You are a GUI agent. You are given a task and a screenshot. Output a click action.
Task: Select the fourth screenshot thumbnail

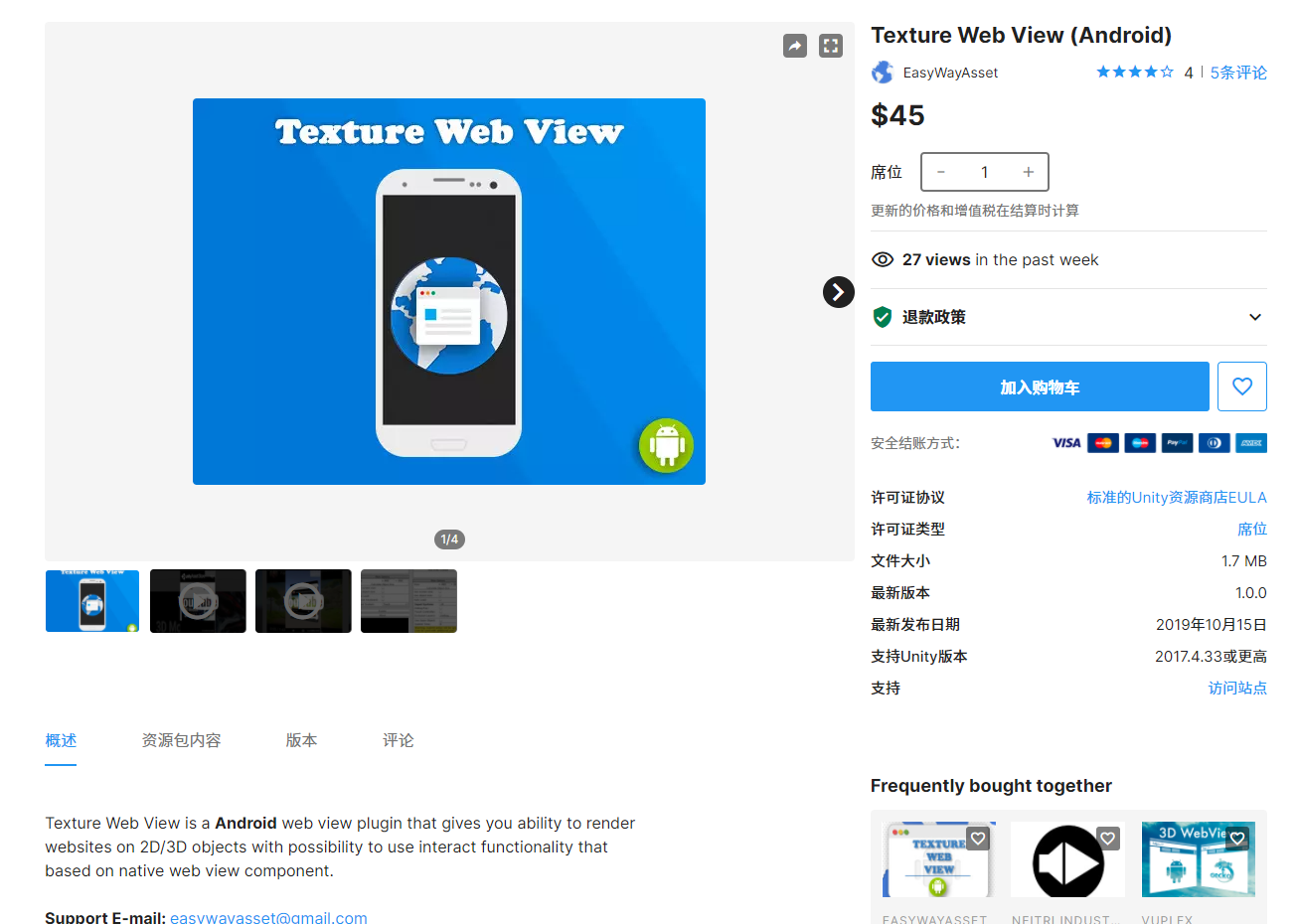408,601
